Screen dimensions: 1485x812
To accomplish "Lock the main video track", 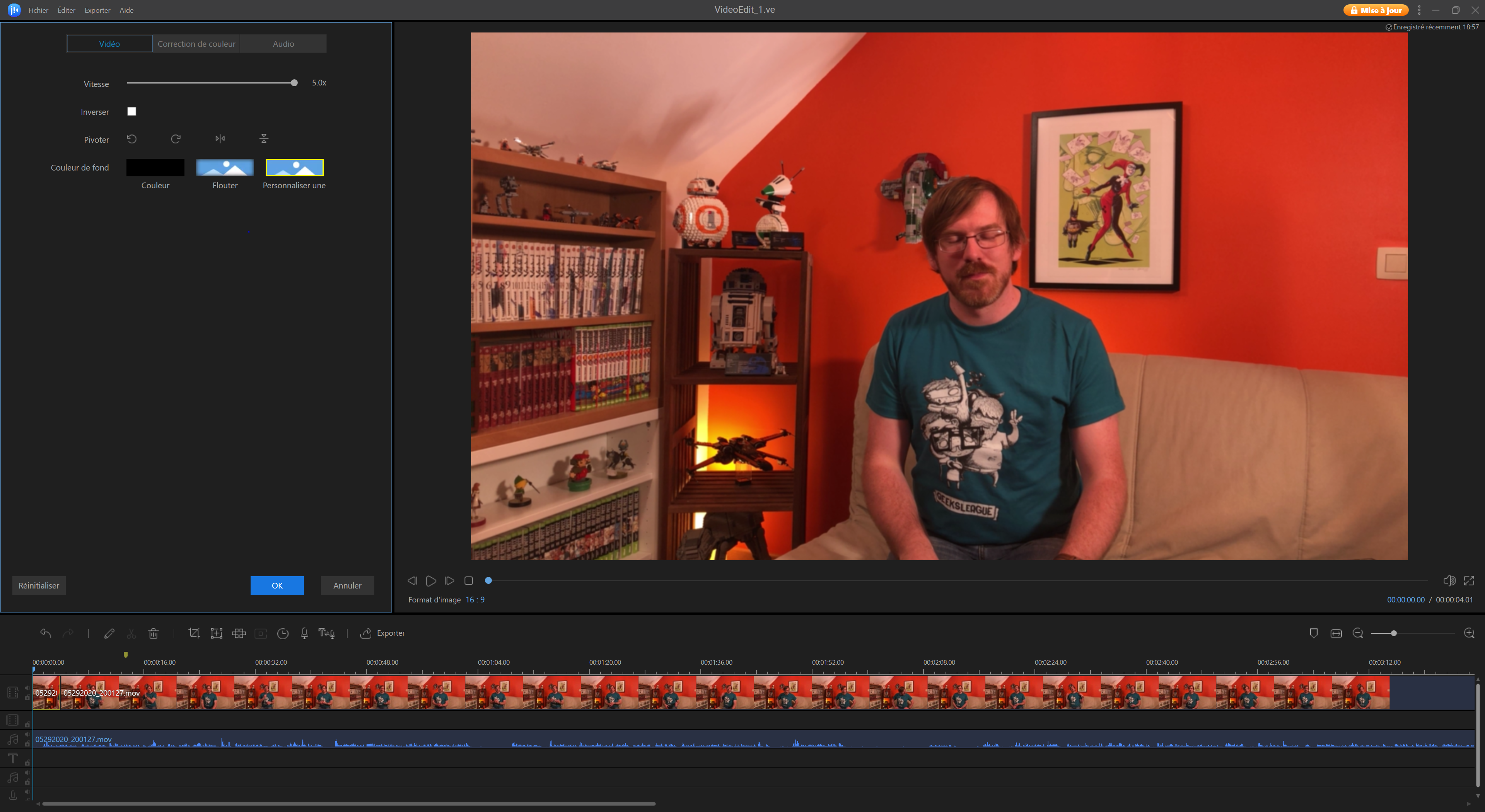I will point(27,697).
